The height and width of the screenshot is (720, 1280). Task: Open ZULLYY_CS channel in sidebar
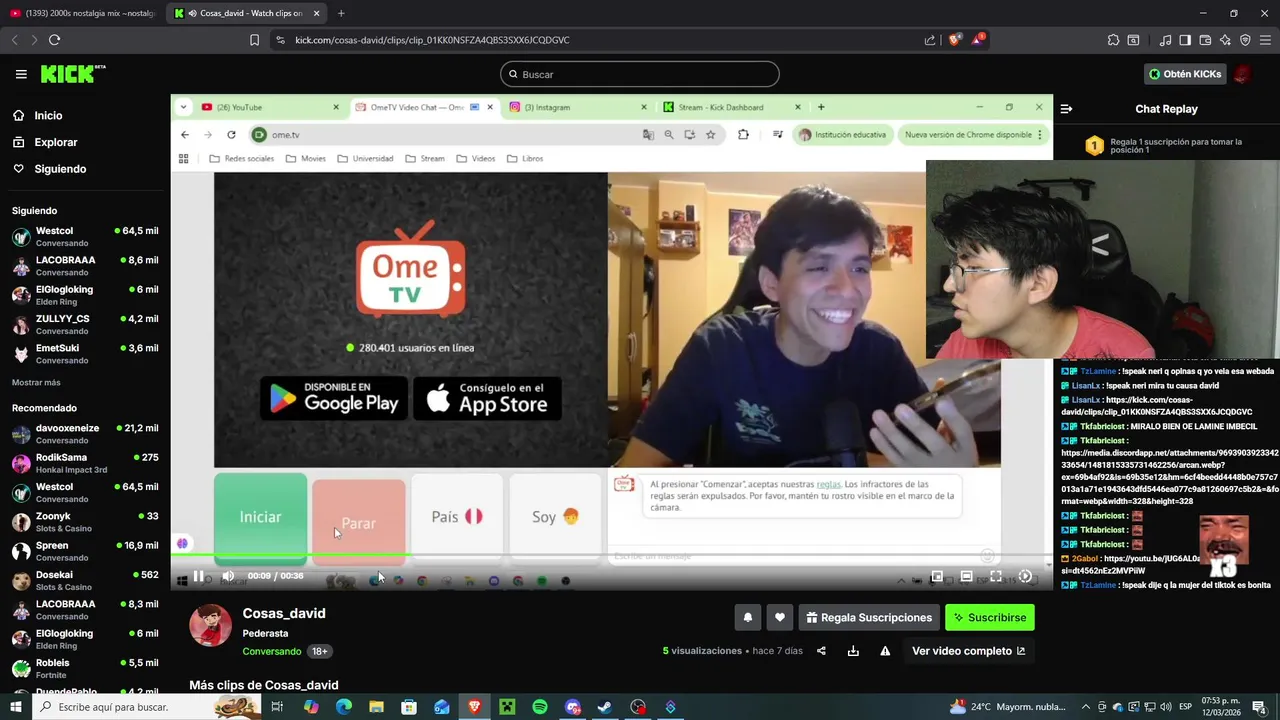[x=85, y=324]
